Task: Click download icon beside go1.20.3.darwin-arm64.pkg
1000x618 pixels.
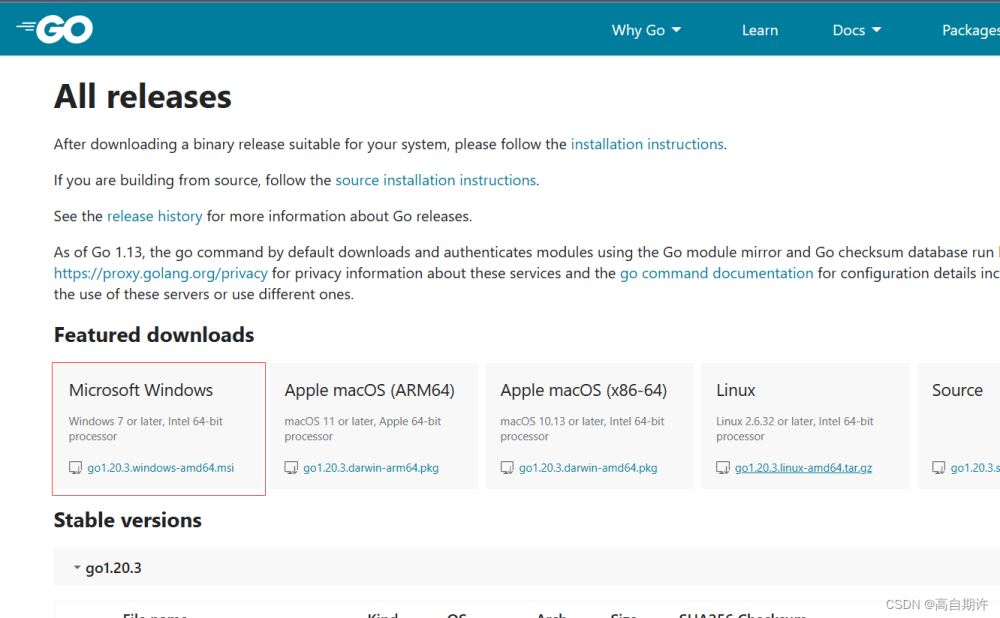Action: tap(291, 467)
